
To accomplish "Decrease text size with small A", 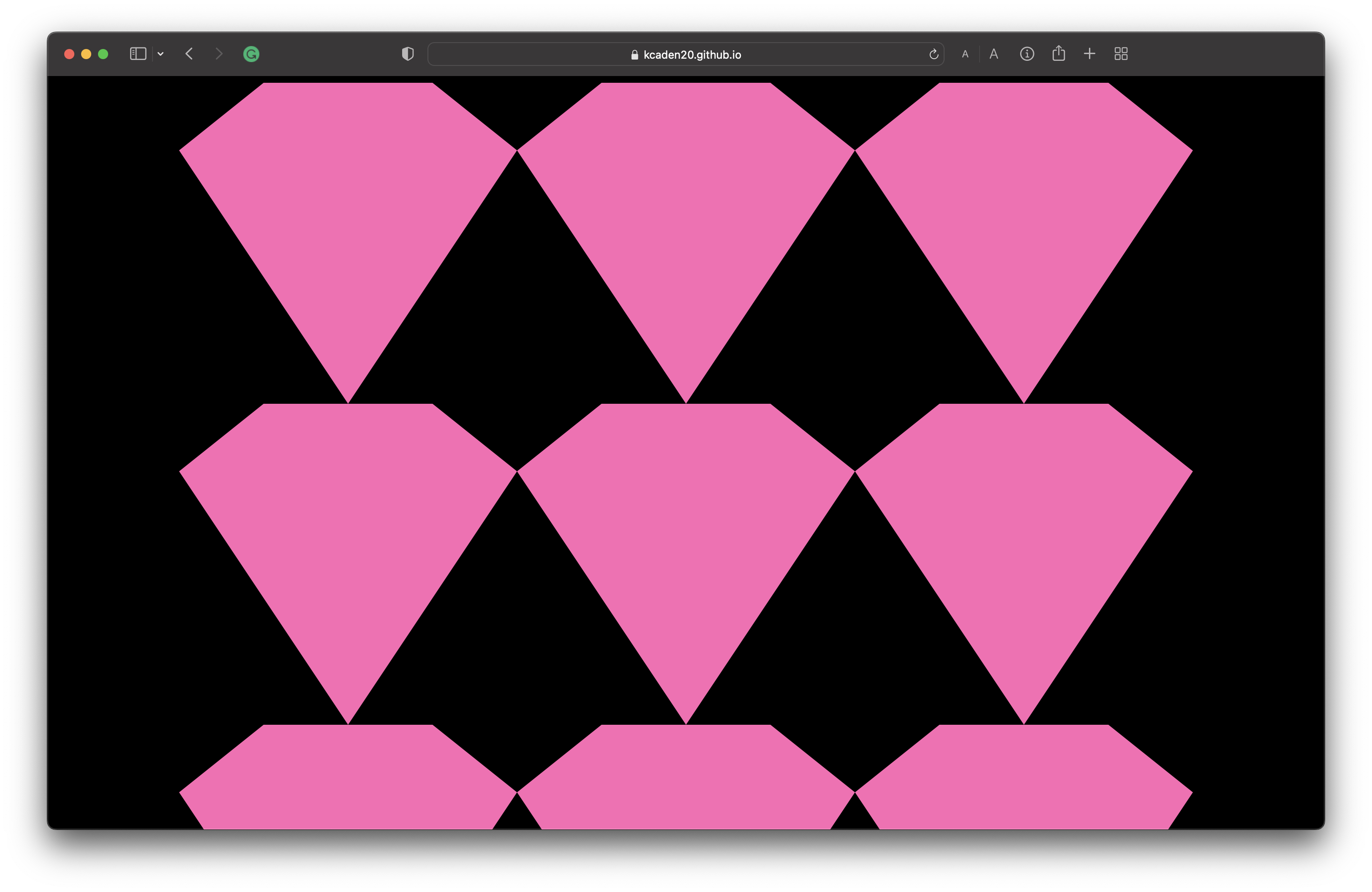I will point(965,54).
